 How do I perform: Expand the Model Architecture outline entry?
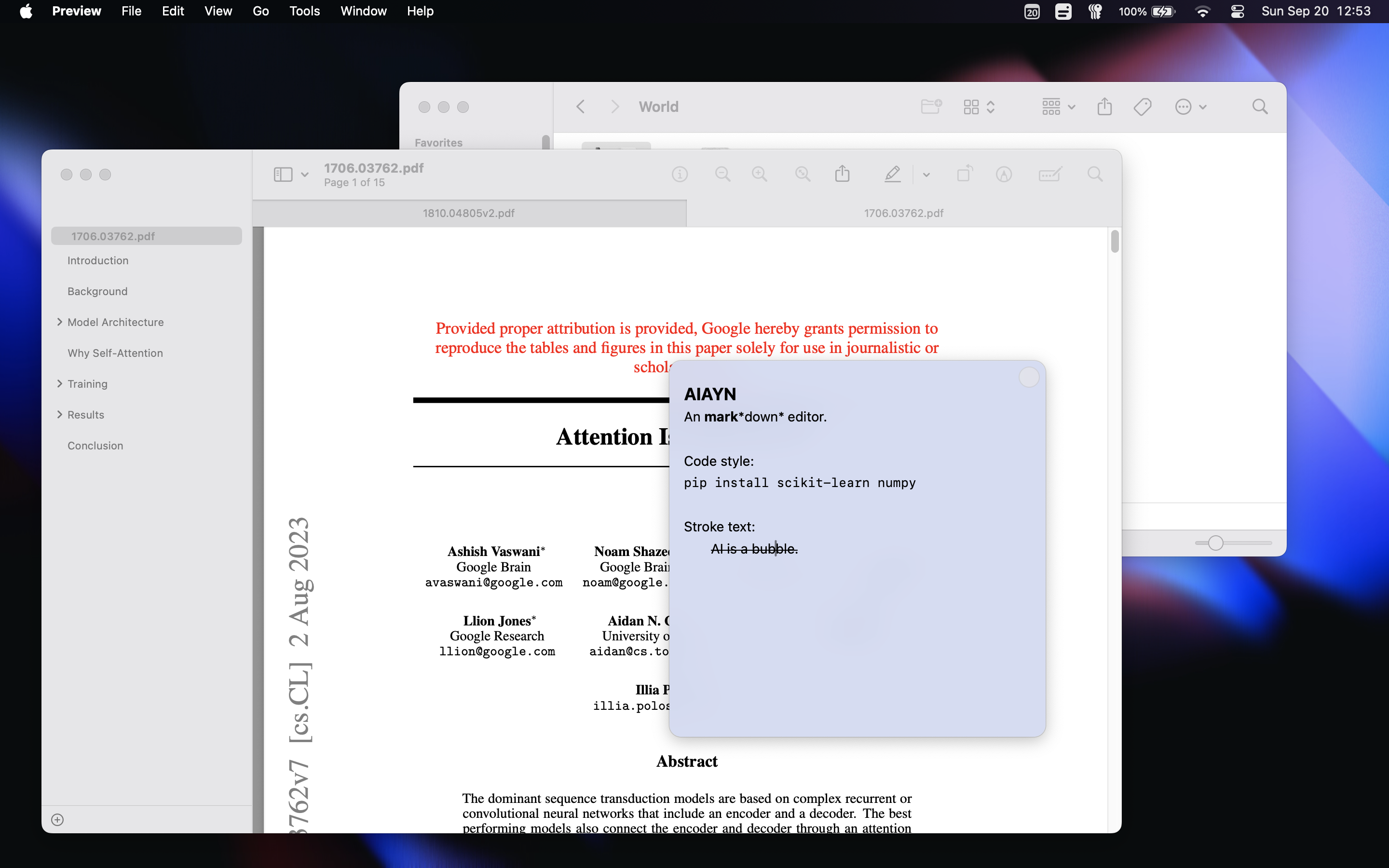[x=60, y=322]
